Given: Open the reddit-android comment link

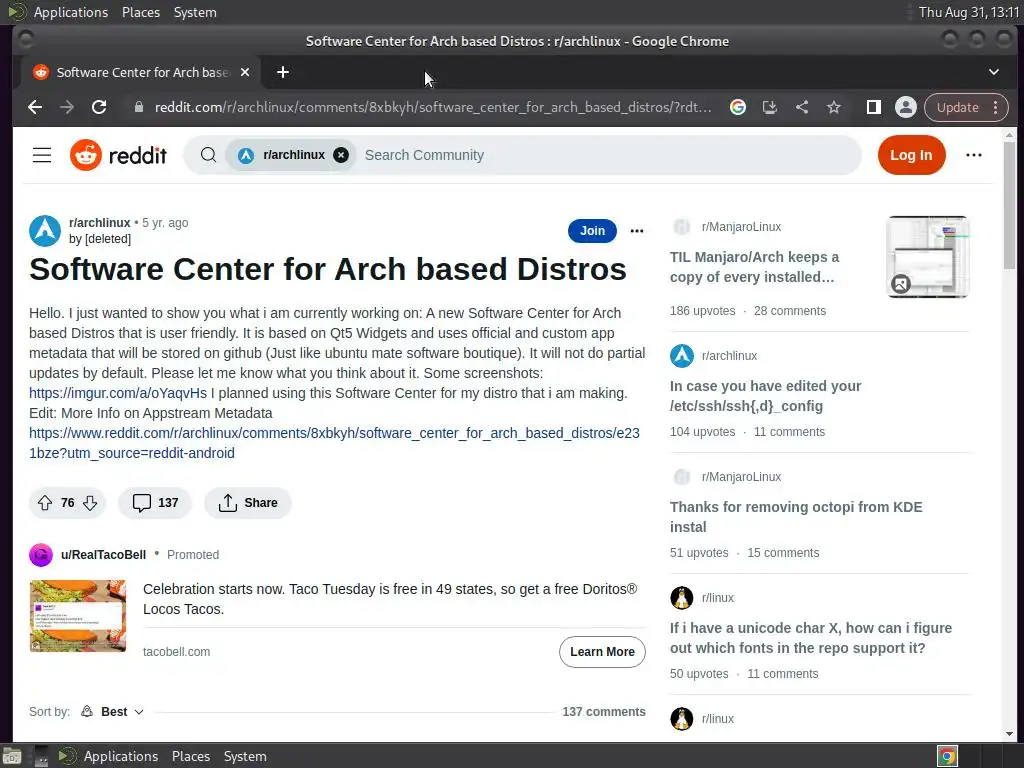Looking at the screenshot, I should (334, 443).
